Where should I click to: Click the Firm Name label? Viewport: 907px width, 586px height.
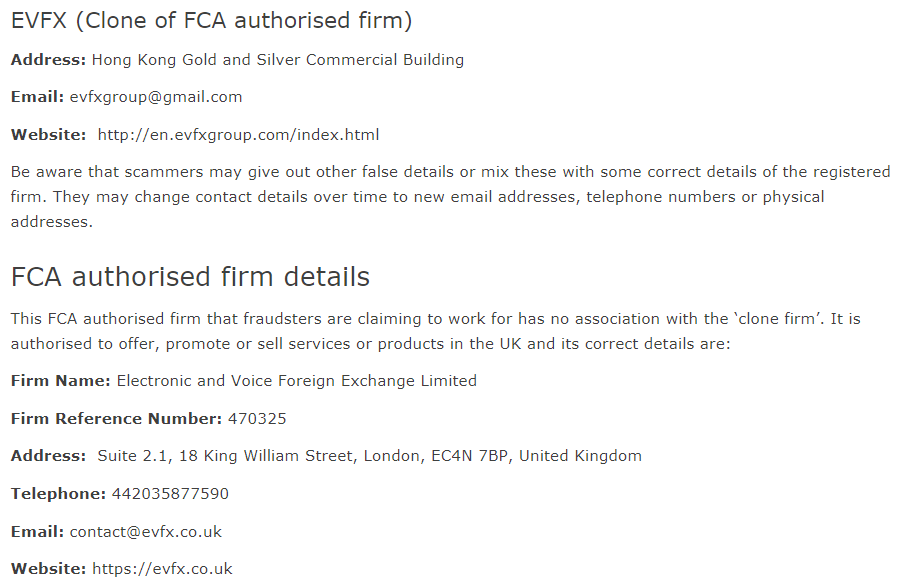pos(61,381)
